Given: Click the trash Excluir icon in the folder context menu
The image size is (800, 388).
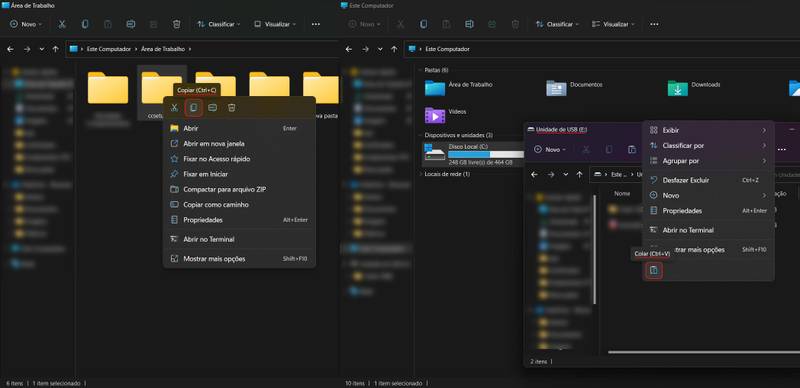Looking at the screenshot, I should 232,107.
